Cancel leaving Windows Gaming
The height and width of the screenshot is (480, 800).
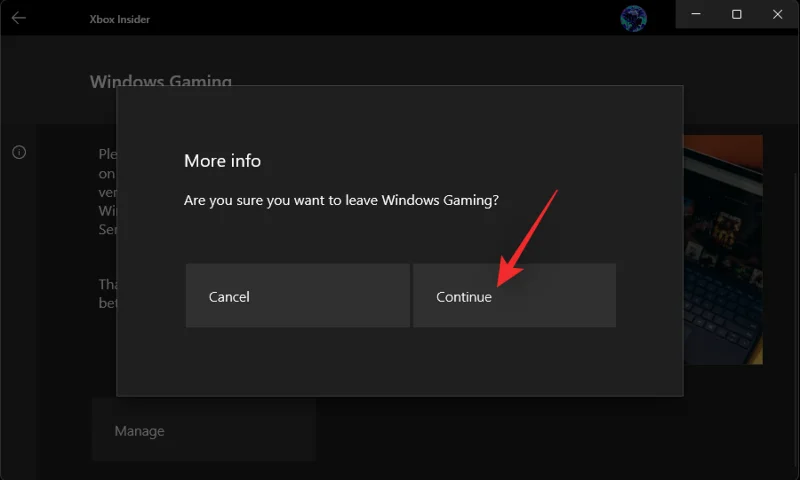click(x=297, y=295)
